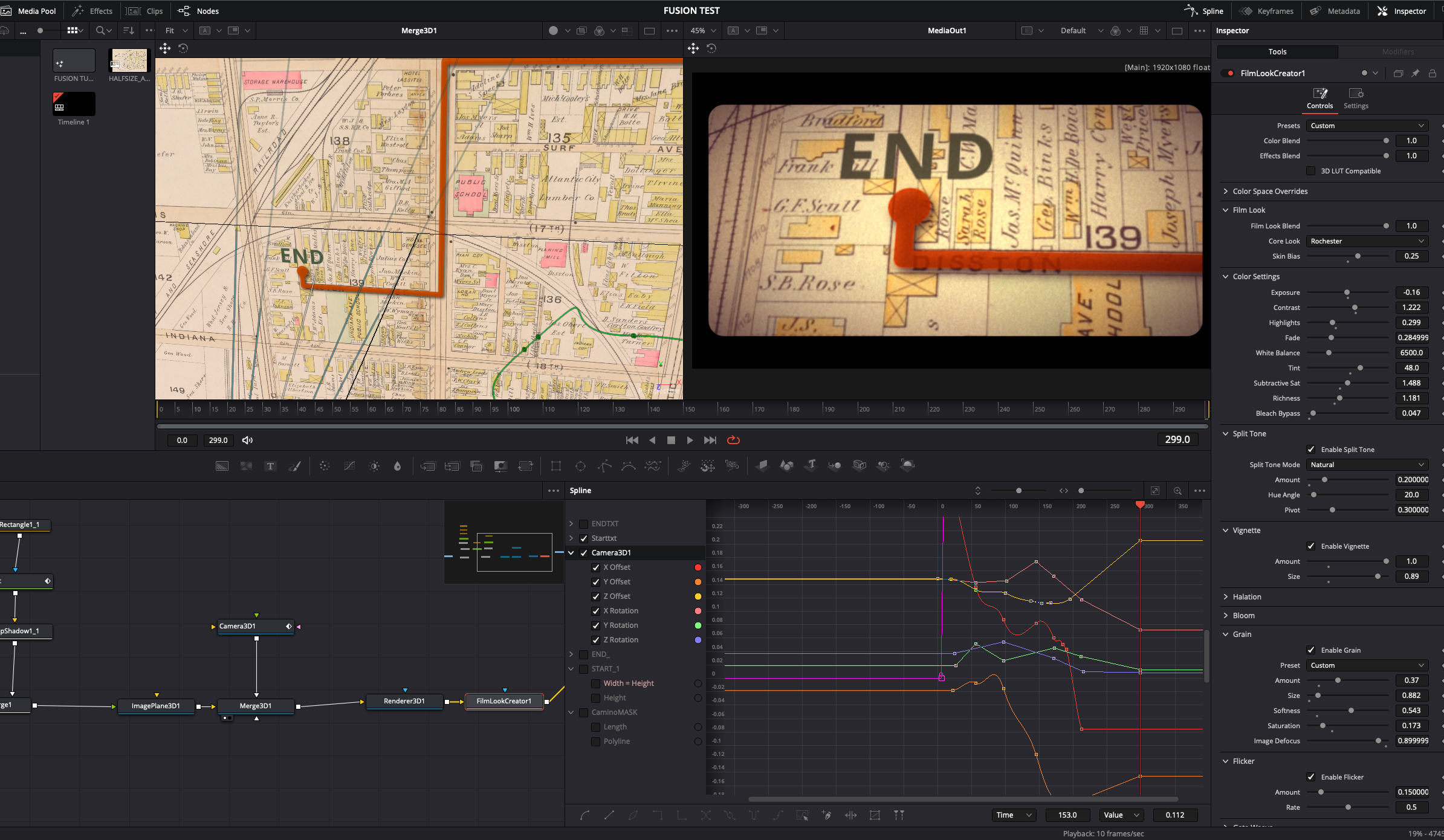Adjust the Vignette Size slider

(1347, 577)
